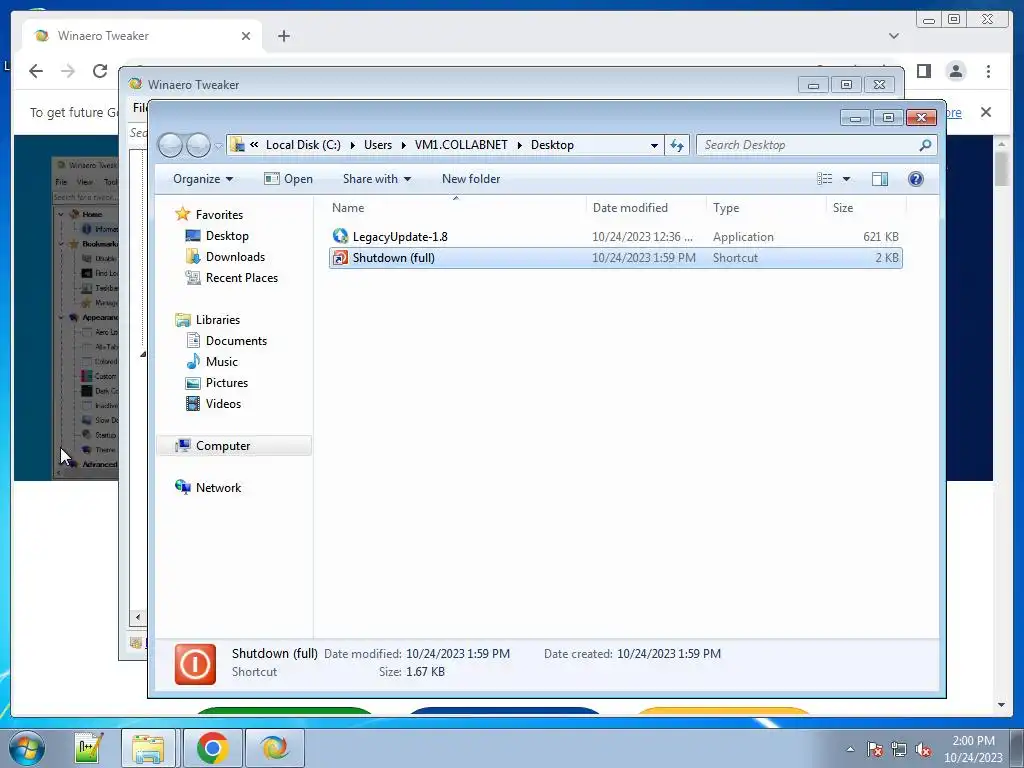Screen dimensions: 1024x768
Task: Switch to Winaero Tweaker taskbar button
Action: (274, 748)
